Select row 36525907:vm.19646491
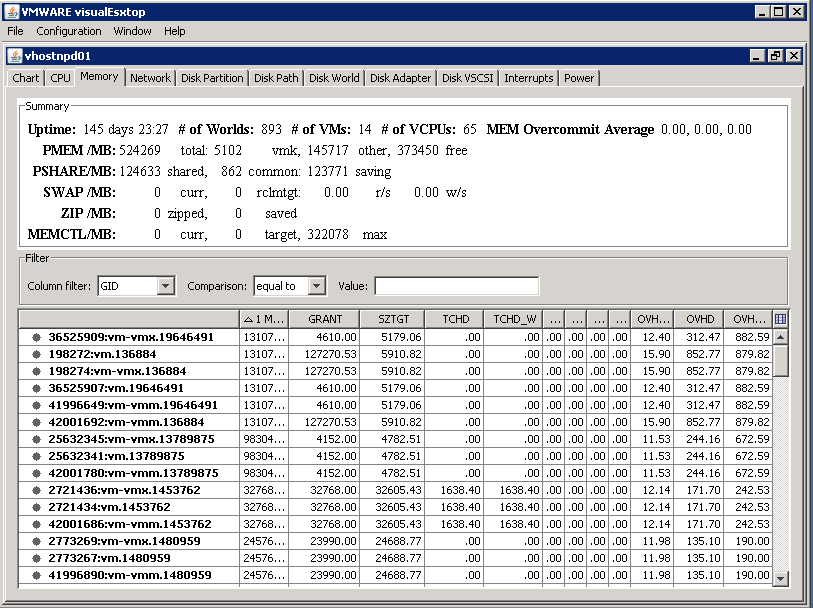 point(395,388)
